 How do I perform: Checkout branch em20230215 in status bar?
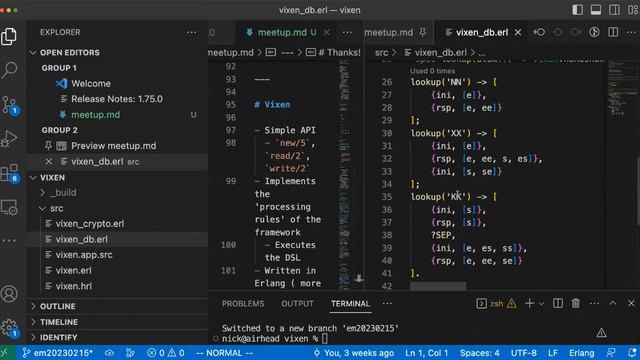coord(57,353)
